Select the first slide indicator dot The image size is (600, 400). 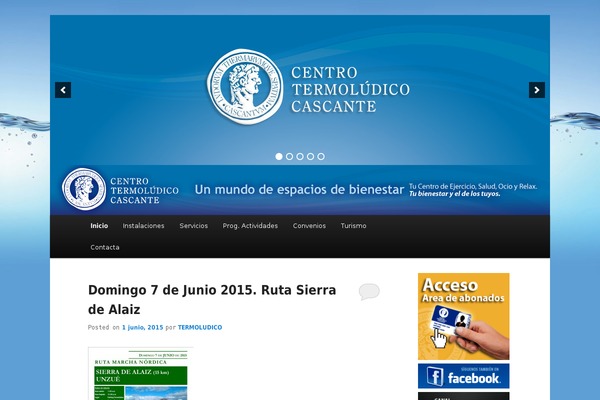(x=279, y=157)
